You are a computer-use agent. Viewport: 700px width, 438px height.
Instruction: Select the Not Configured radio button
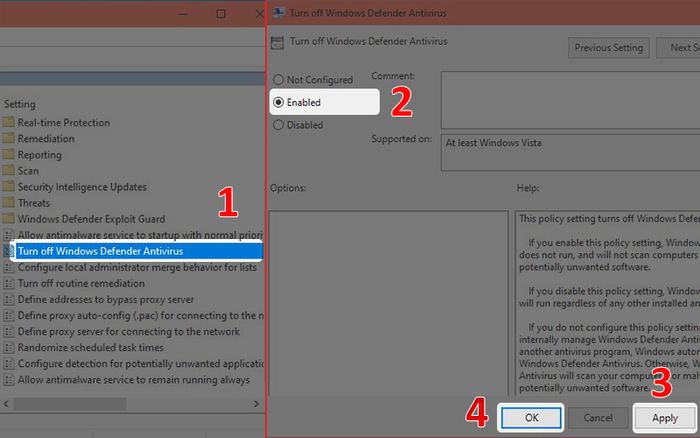coord(278,79)
